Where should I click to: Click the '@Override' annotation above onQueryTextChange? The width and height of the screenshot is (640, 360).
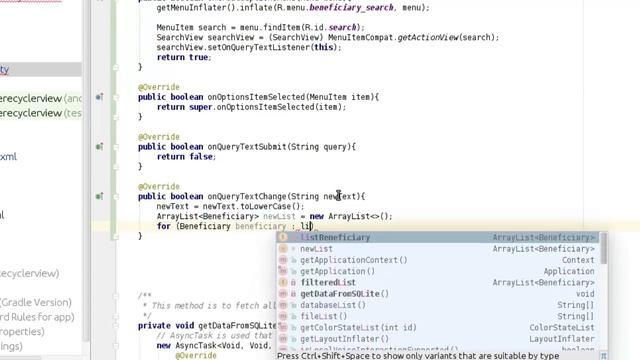pyautogui.click(x=159, y=187)
